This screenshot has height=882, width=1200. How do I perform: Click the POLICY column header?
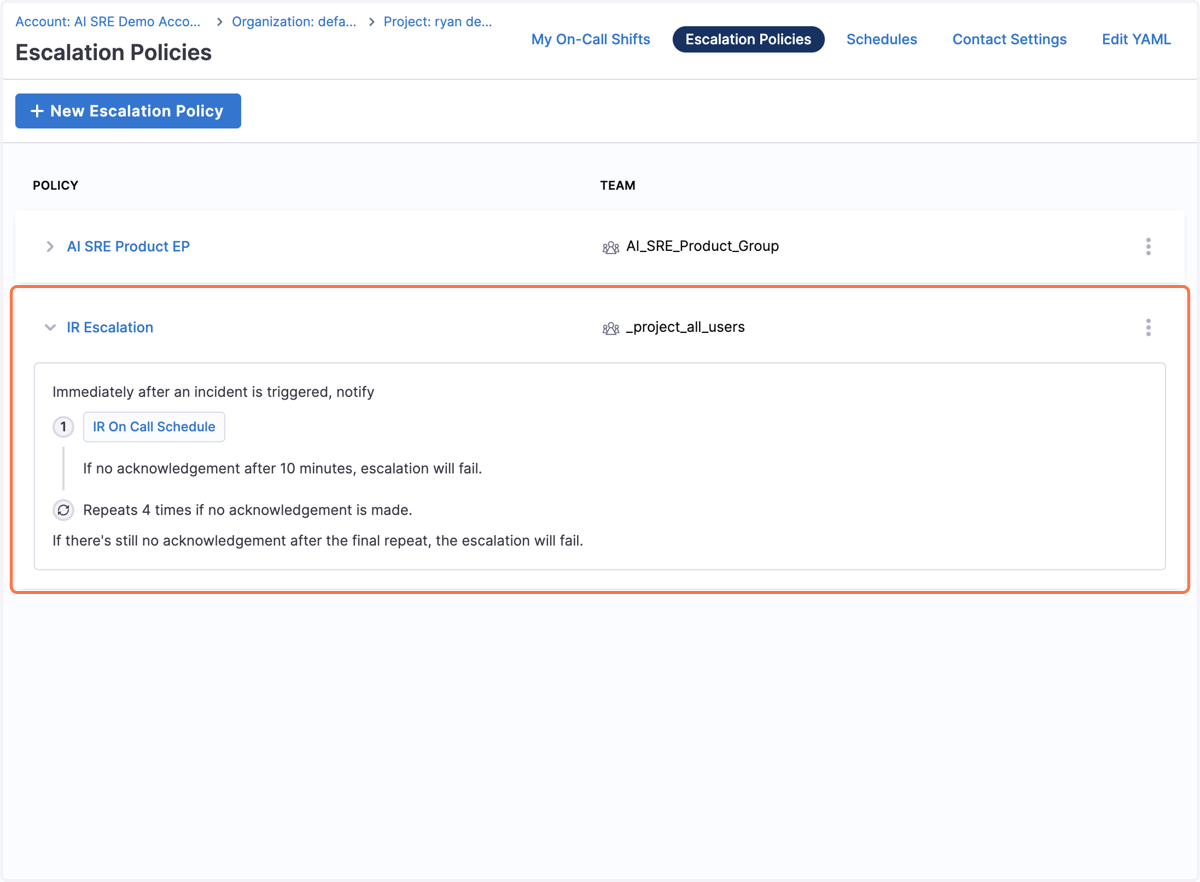pos(55,185)
